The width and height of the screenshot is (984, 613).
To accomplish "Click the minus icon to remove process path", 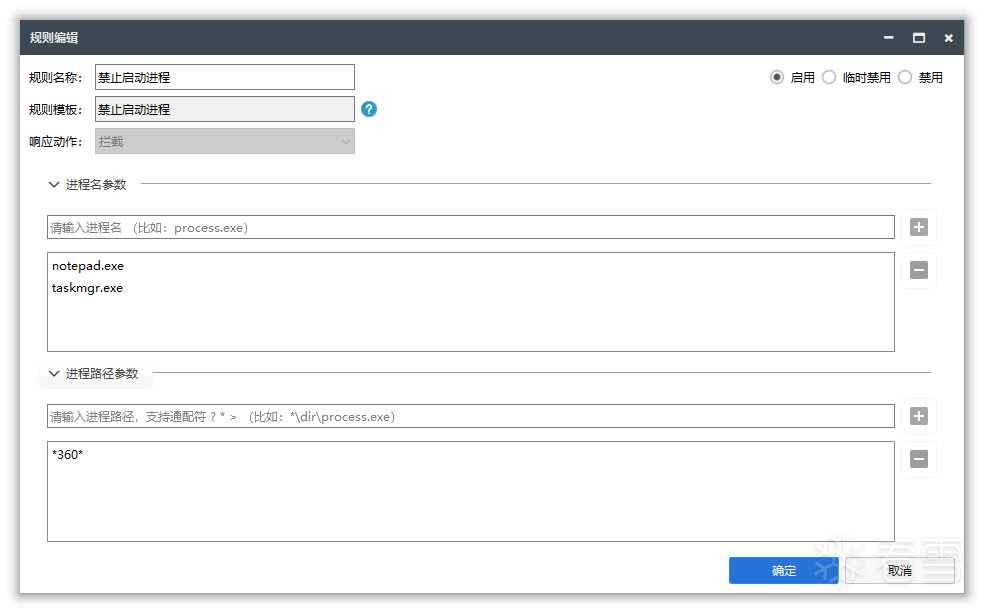I will 919,459.
